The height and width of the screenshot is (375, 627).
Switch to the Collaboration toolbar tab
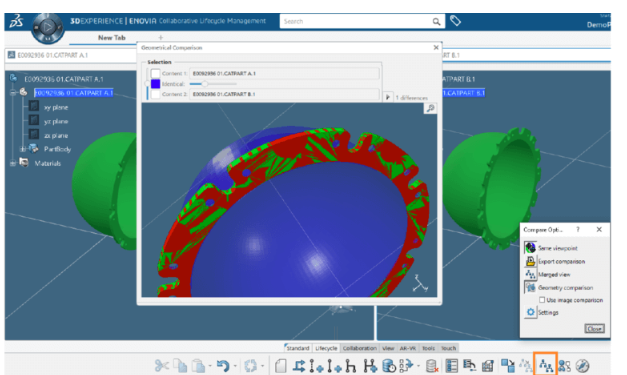click(359, 348)
